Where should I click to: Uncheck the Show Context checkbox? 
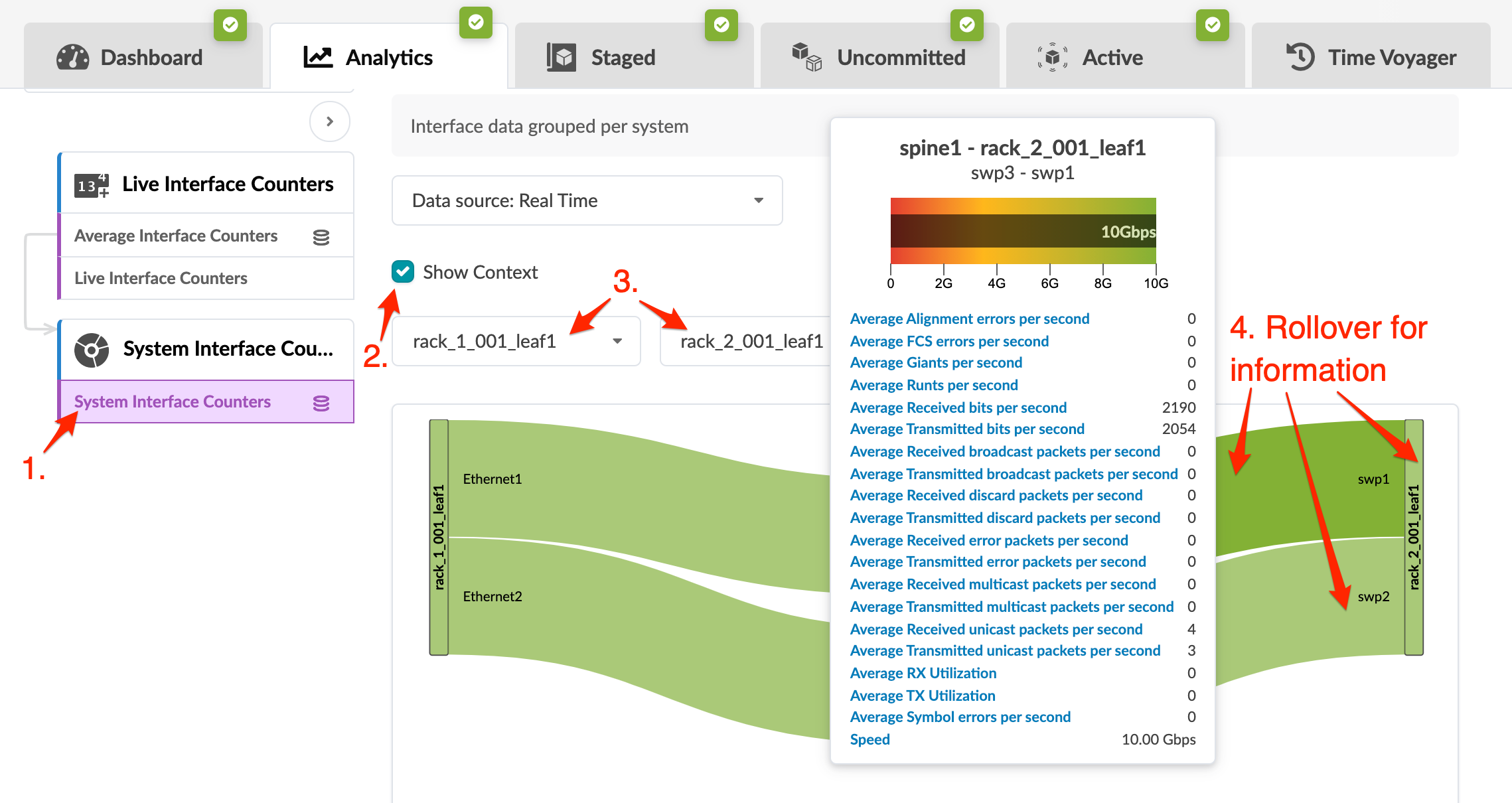(x=403, y=272)
